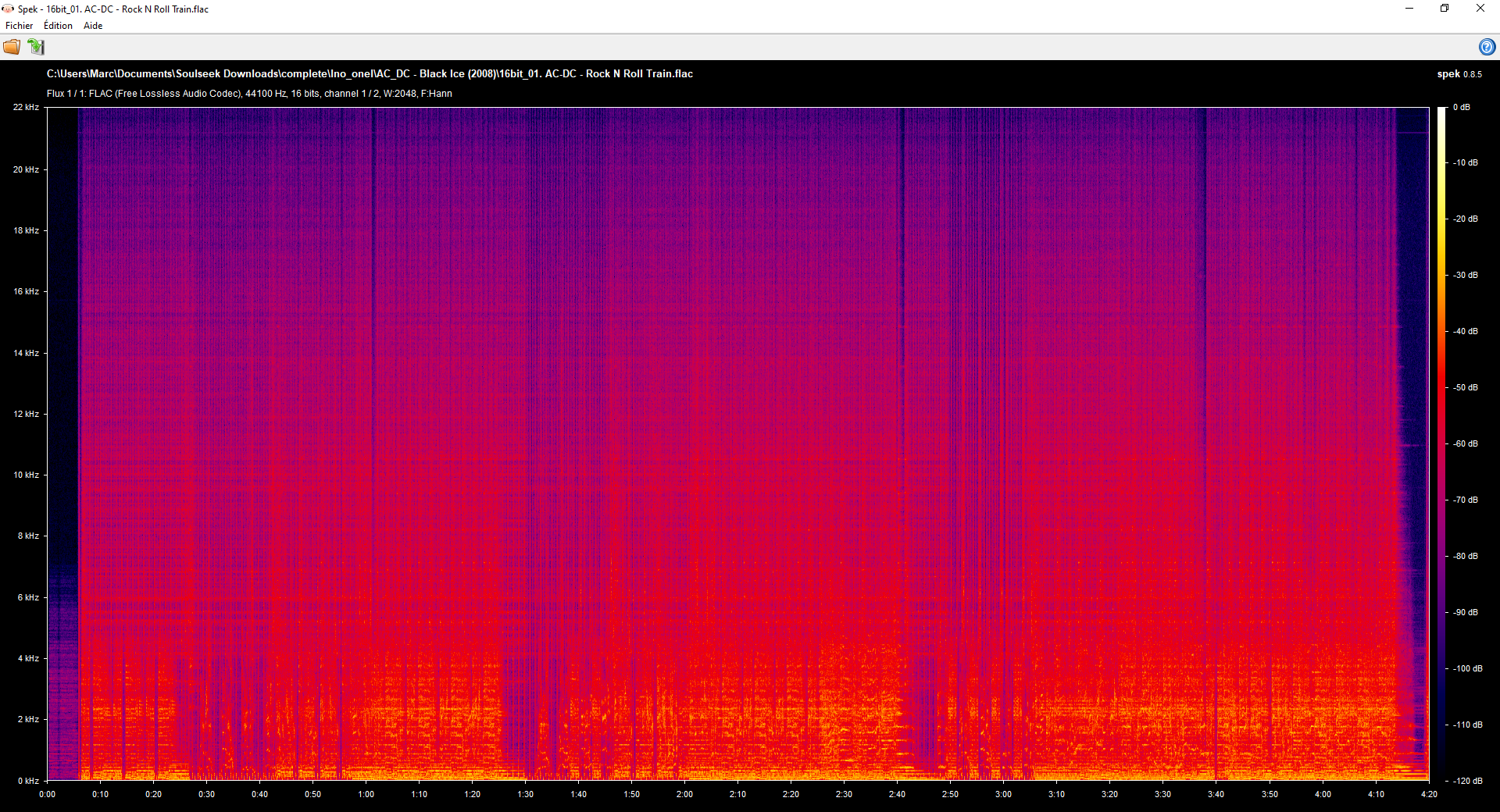Open the Édition menu
The image size is (1500, 812).
click(58, 26)
